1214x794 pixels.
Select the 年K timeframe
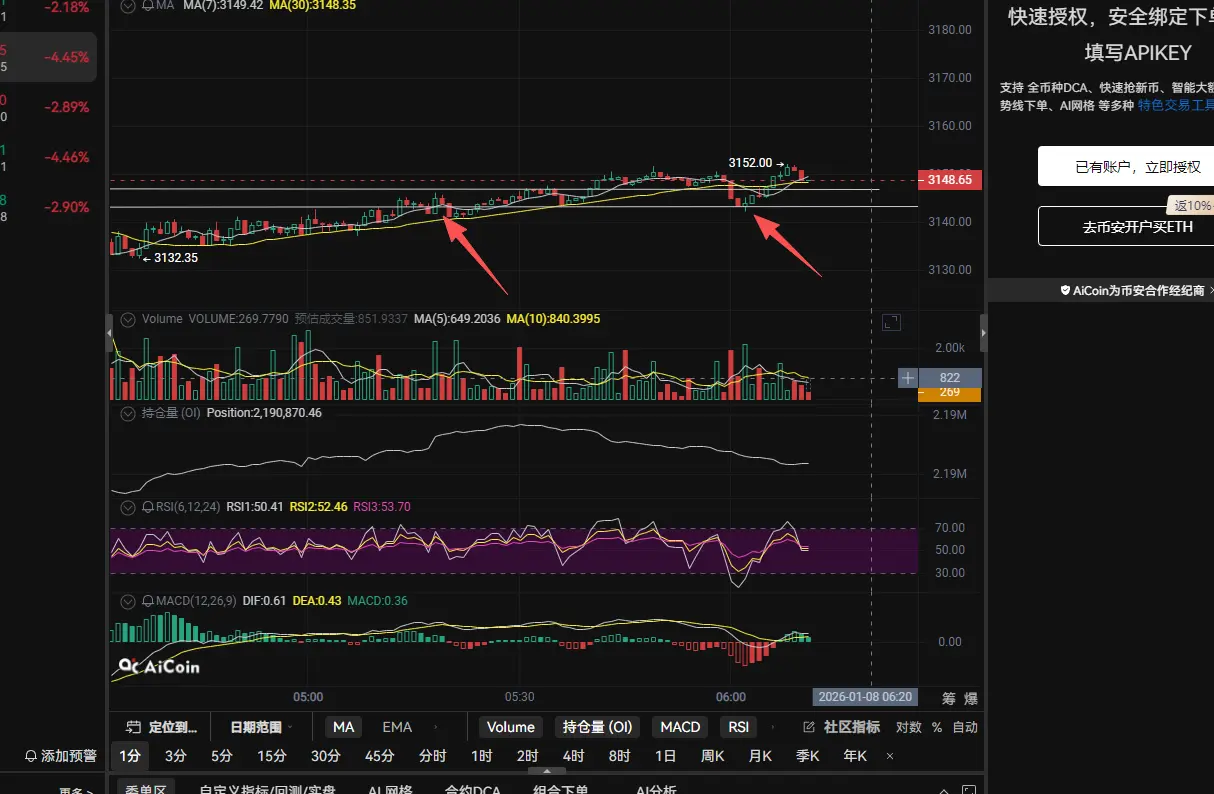pyautogui.click(x=855, y=756)
